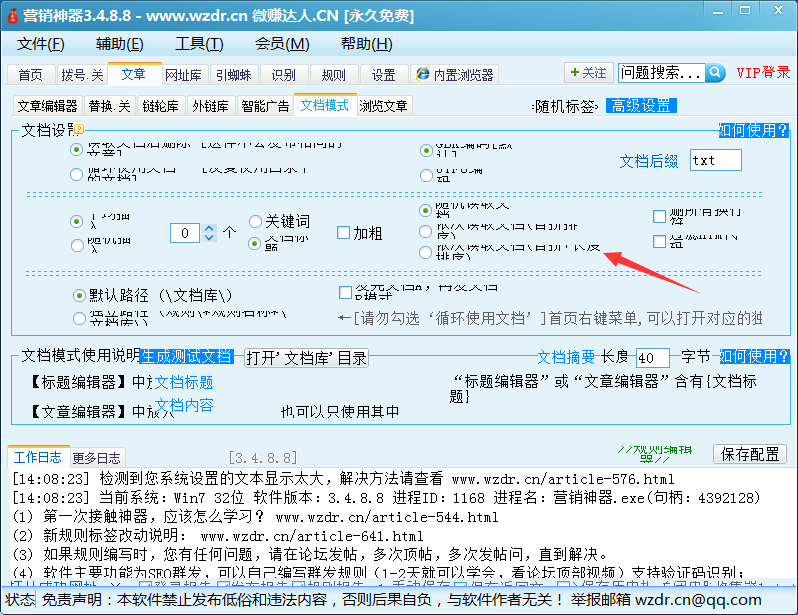The height and width of the screenshot is (615, 798).
Task: Click the 保存配置 button
Action: click(x=749, y=454)
